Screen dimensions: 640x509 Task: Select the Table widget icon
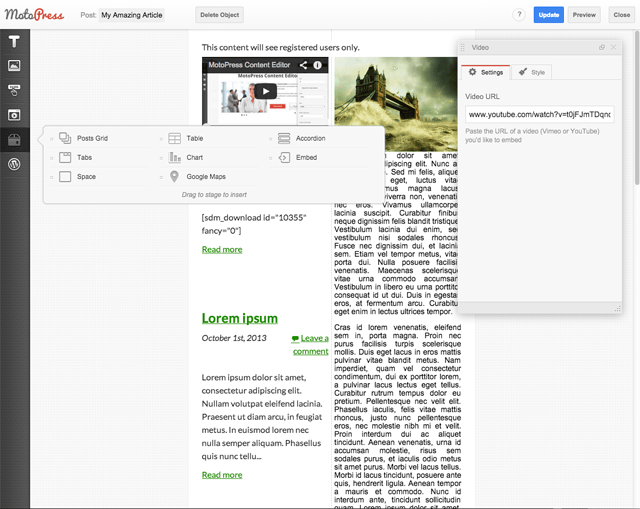174,138
